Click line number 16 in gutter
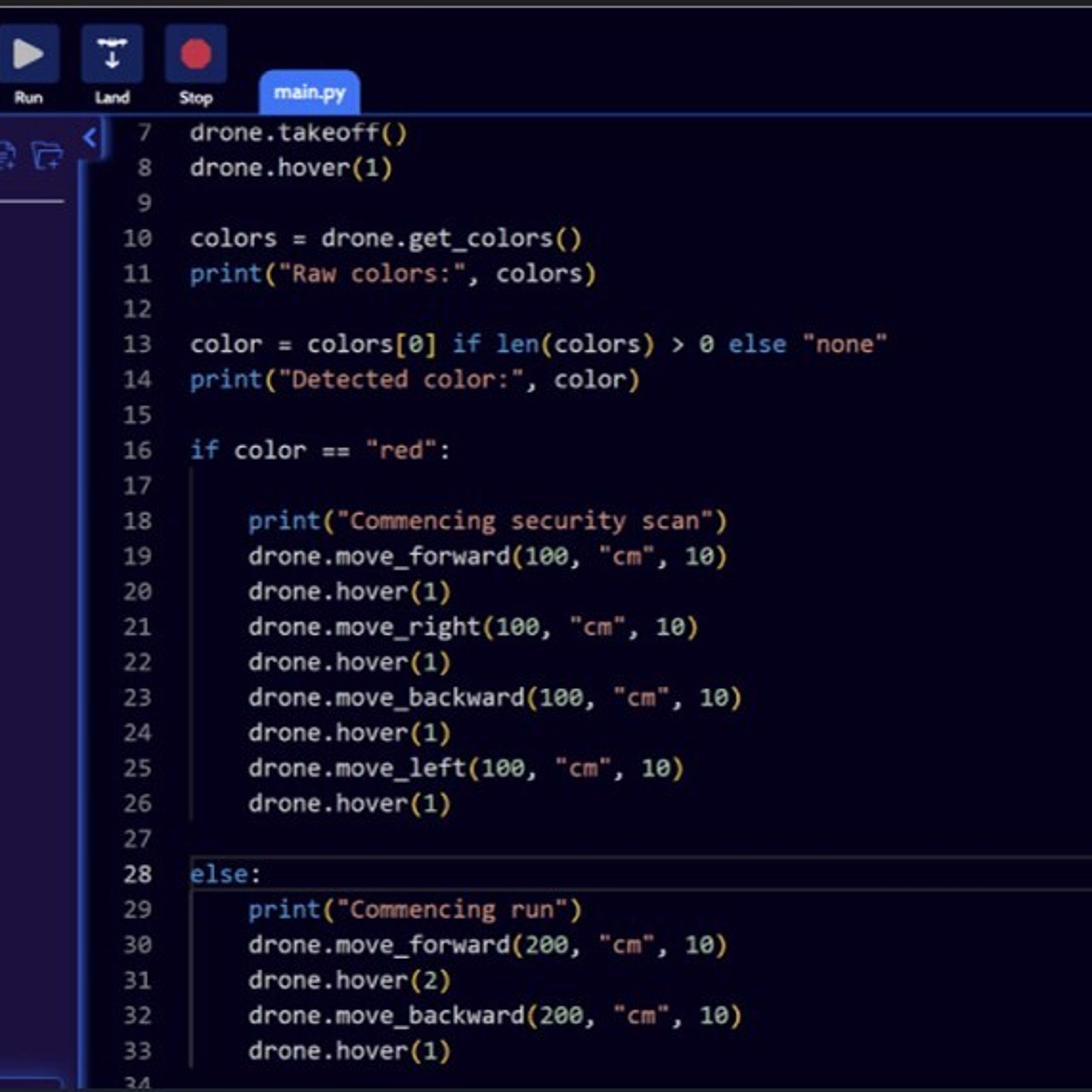The width and height of the screenshot is (1092, 1092). click(x=137, y=450)
